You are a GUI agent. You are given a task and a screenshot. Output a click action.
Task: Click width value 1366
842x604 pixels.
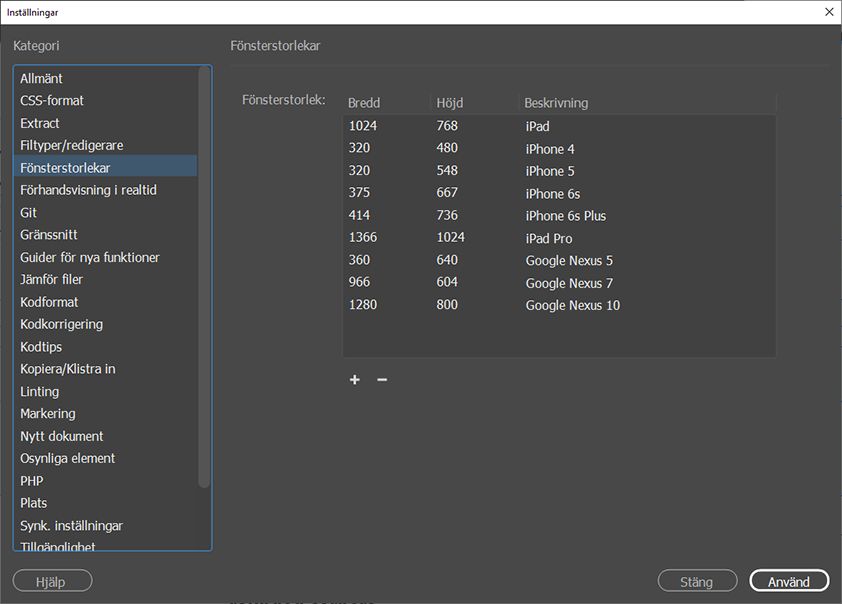[x=362, y=237]
